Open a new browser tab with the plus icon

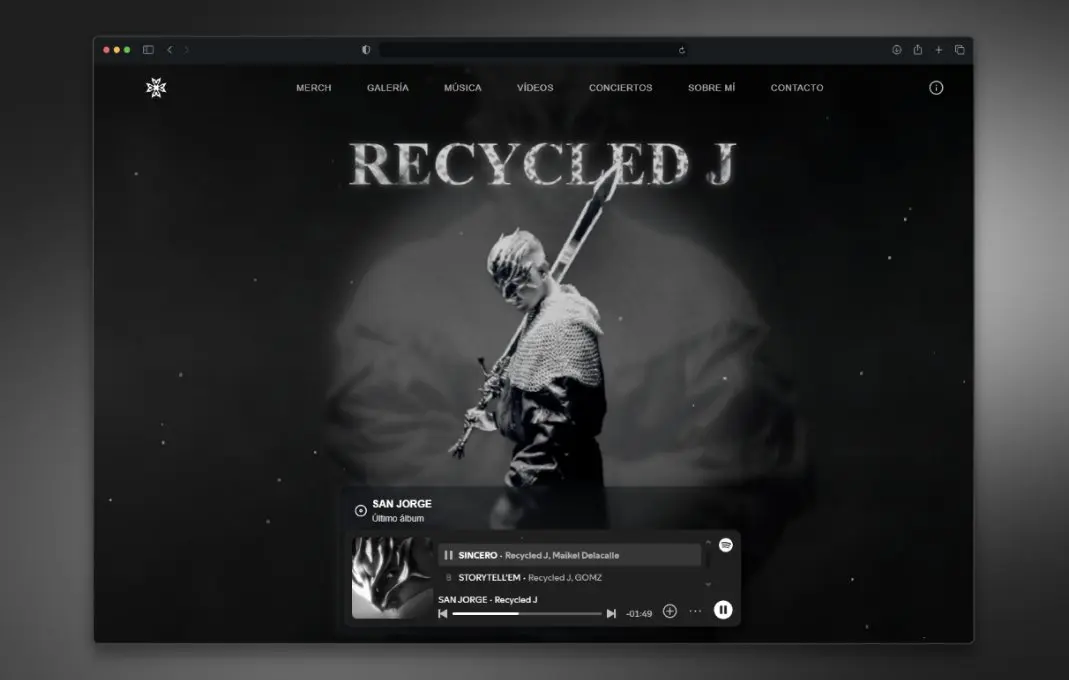click(x=938, y=48)
